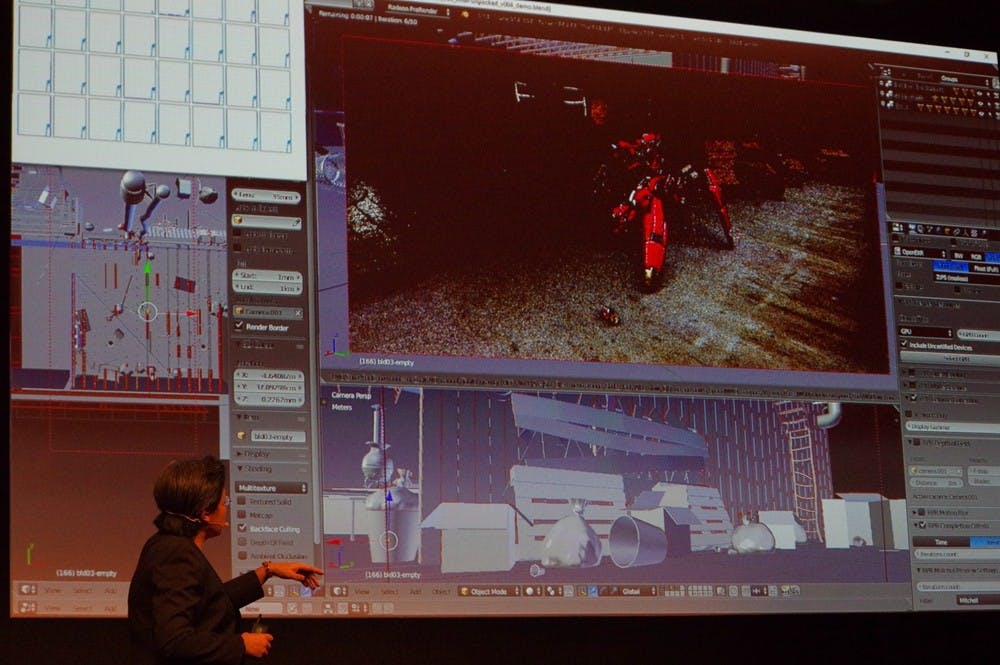
Task: Click the RPR Completion Criteria panel checkbox
Action: pos(922,525)
